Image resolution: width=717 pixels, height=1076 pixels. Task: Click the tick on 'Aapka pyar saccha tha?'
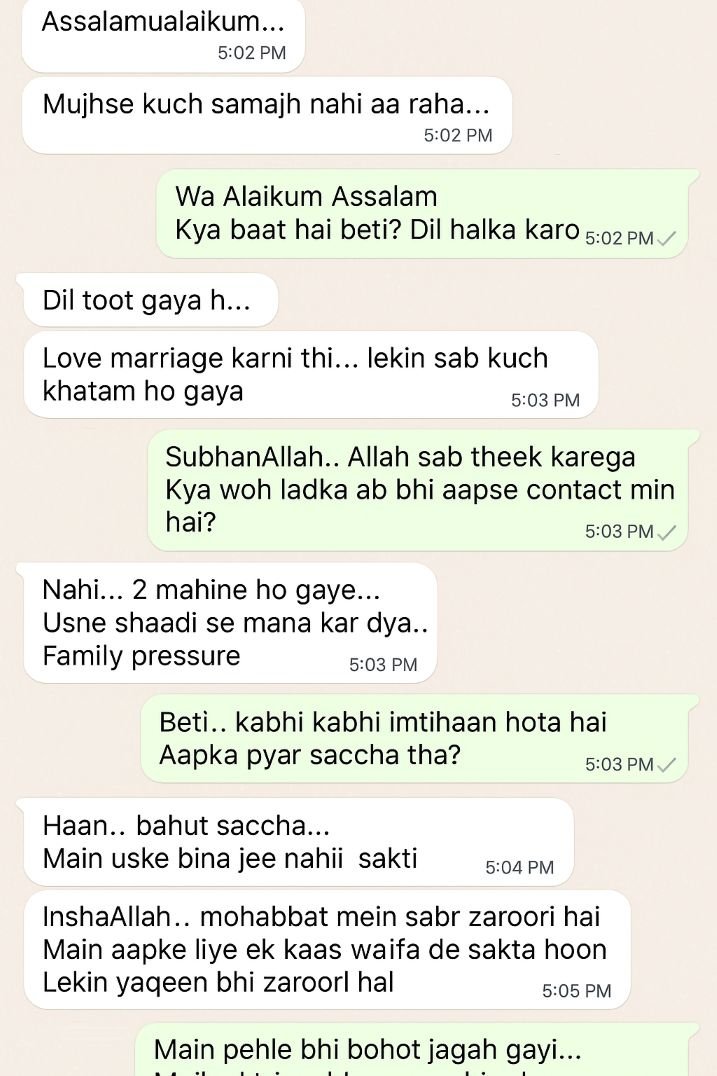pos(666,764)
